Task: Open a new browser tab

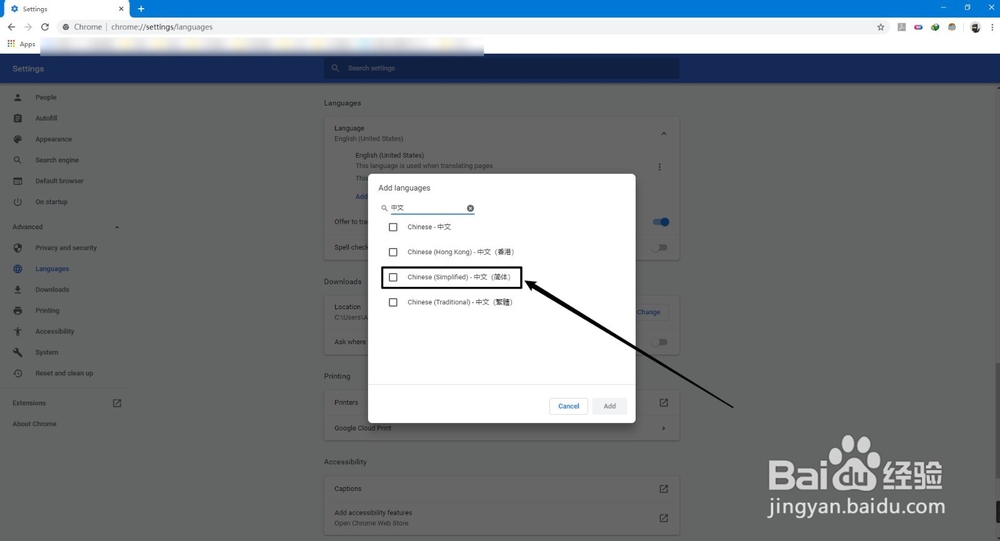Action: [x=141, y=9]
